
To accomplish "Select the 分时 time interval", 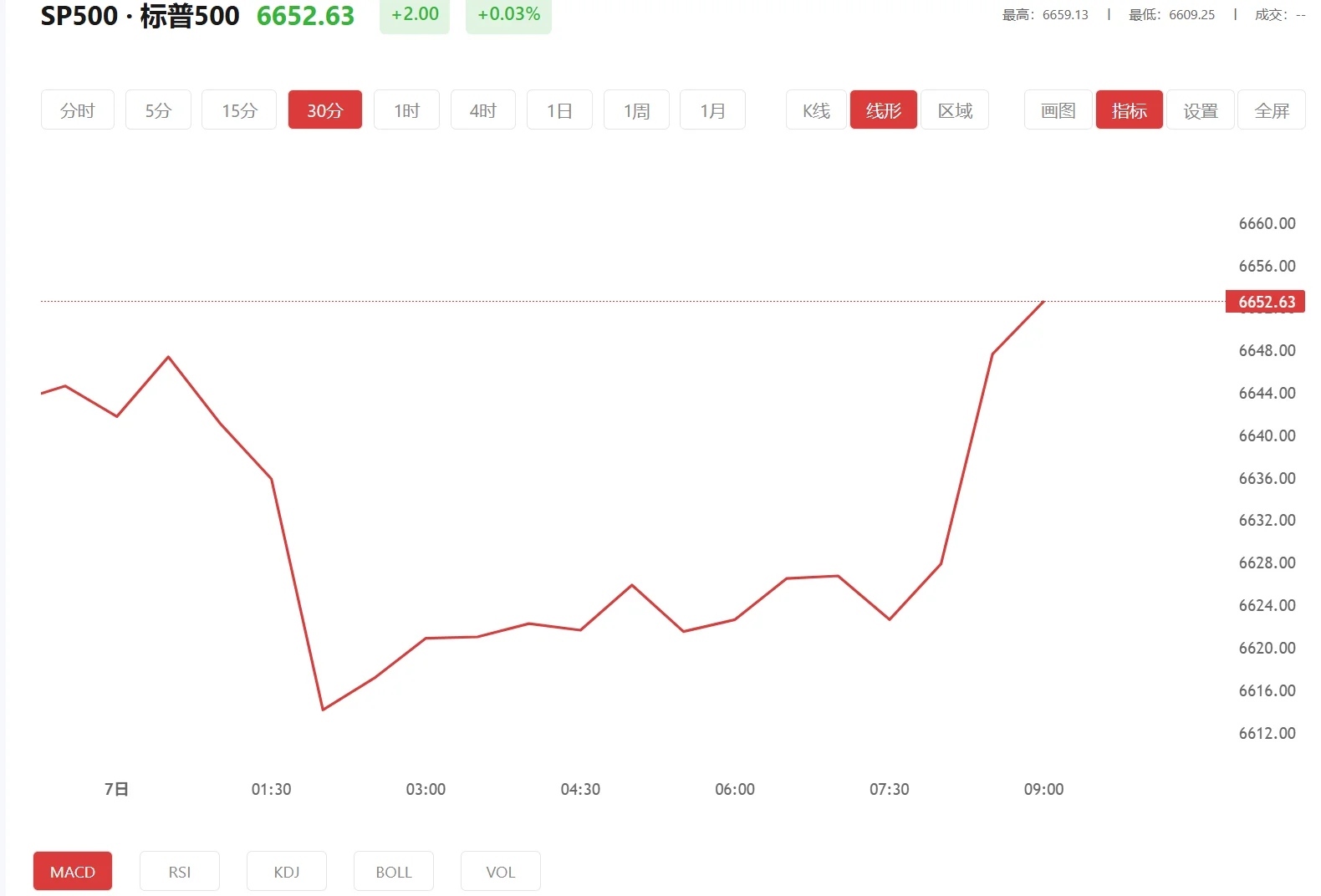I will coord(77,110).
